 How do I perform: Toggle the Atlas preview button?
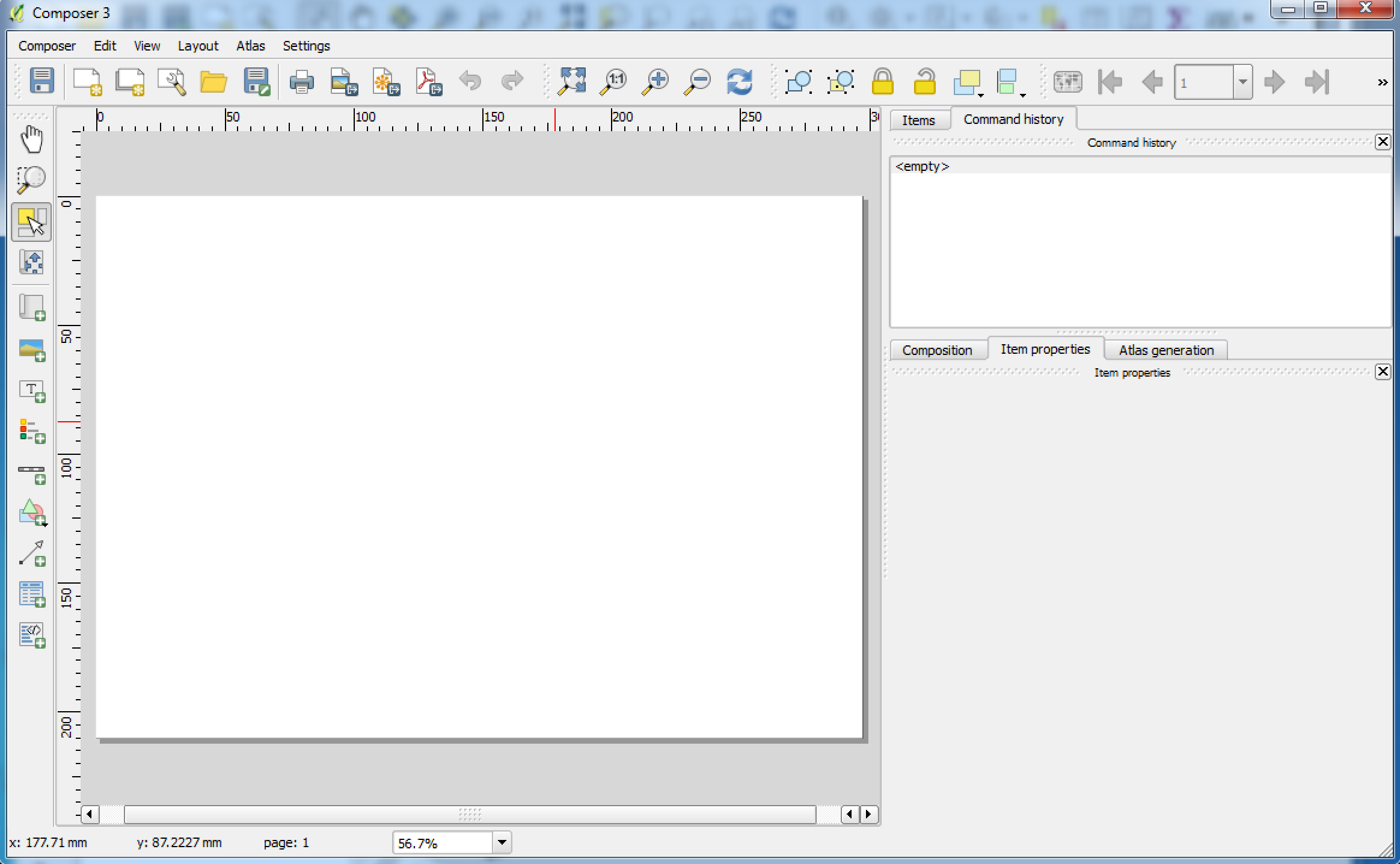tap(1067, 81)
